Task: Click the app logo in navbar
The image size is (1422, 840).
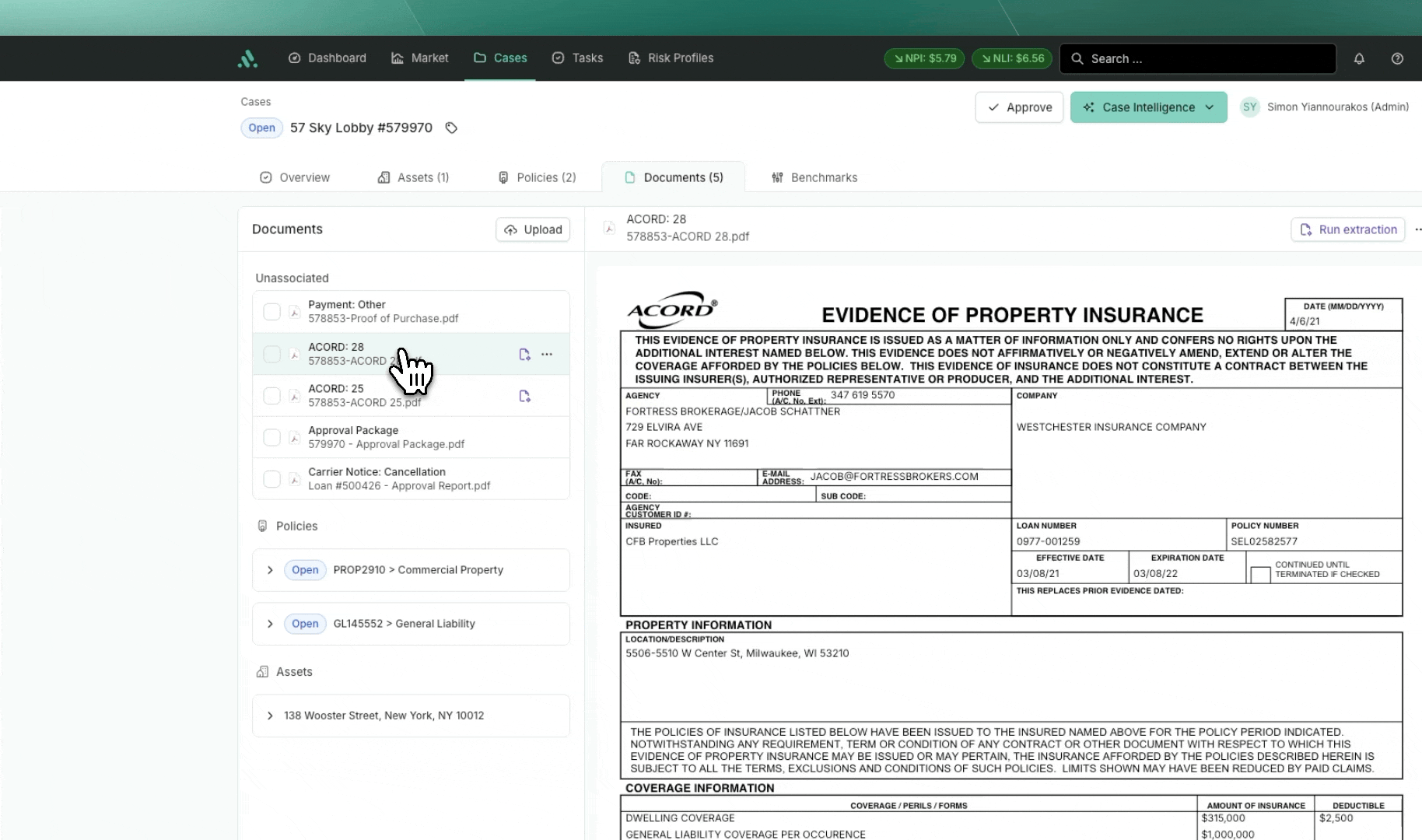Action: pyautogui.click(x=247, y=58)
